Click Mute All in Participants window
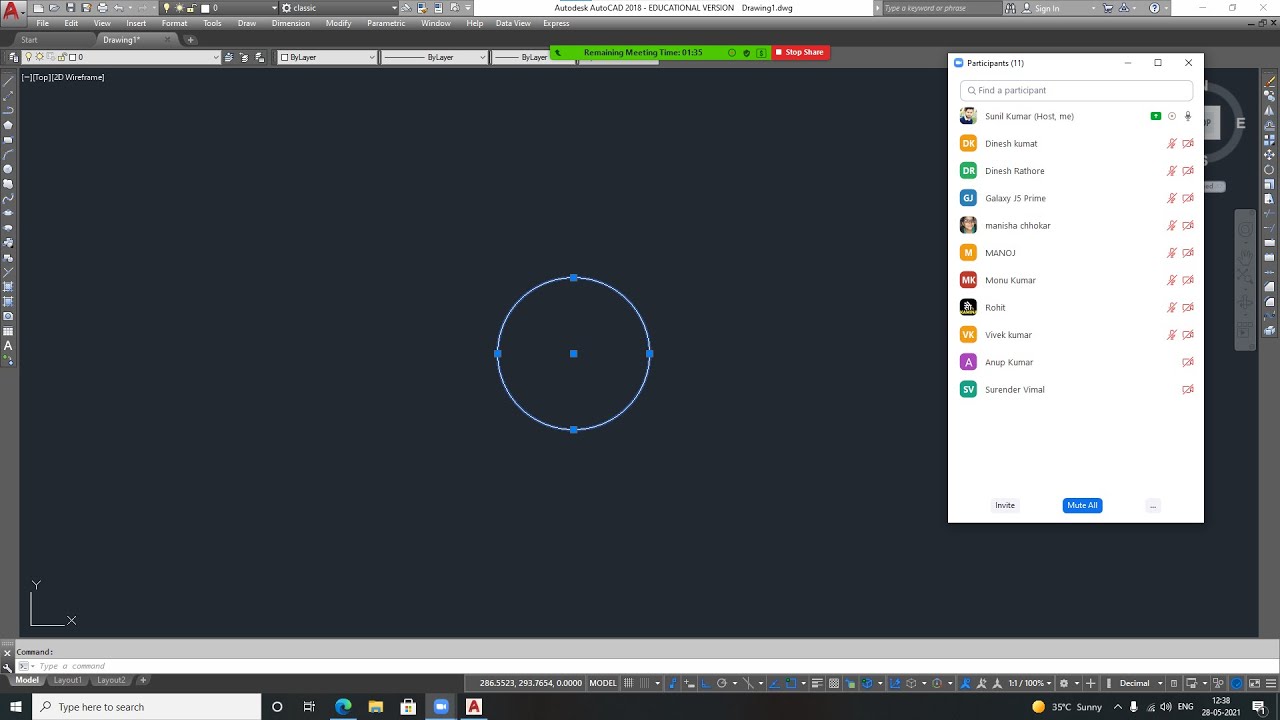1280x720 pixels. click(1082, 505)
